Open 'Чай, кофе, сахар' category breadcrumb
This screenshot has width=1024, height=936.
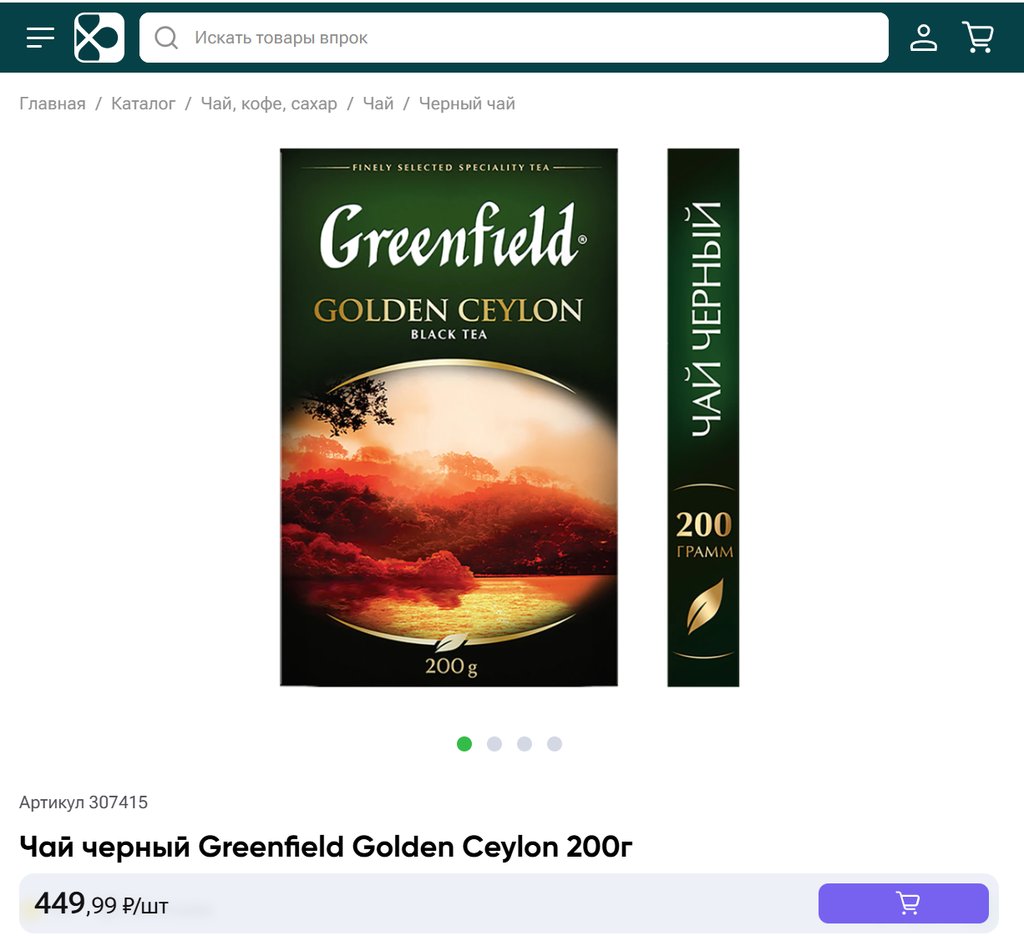268,104
